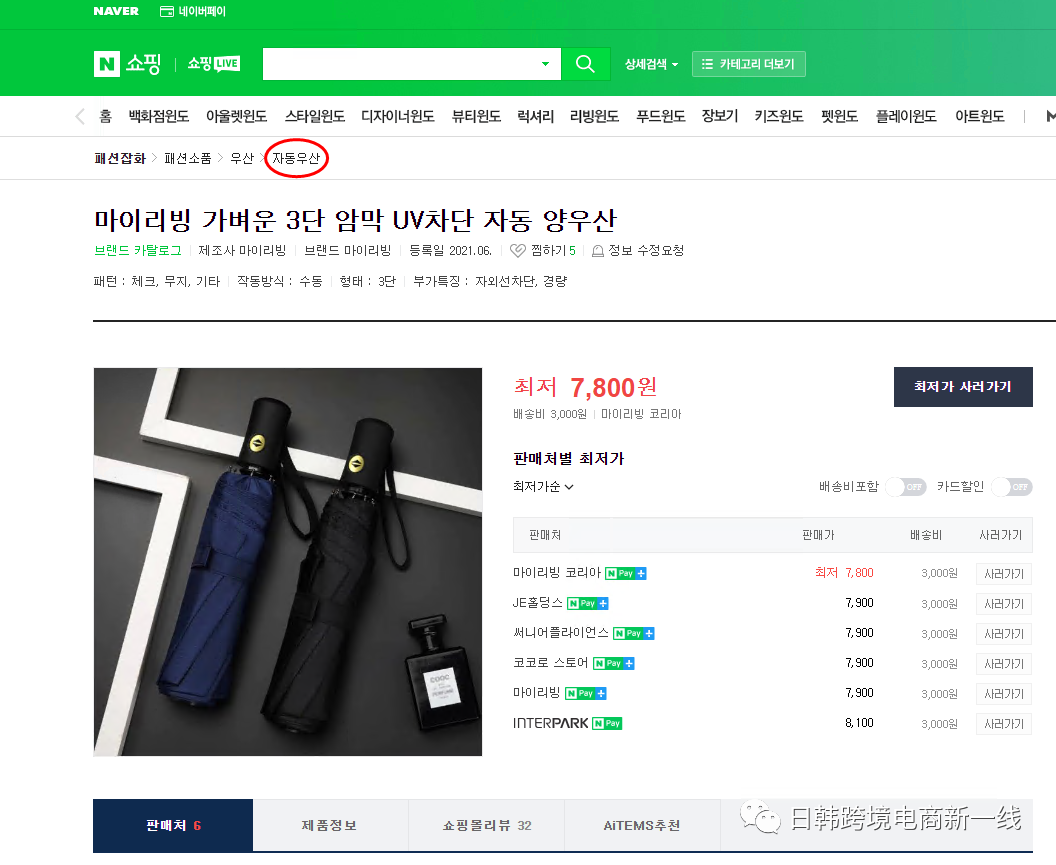Viewport: 1056px width, 865px height.
Task: Select the 제품정보 tab
Action: click(330, 824)
